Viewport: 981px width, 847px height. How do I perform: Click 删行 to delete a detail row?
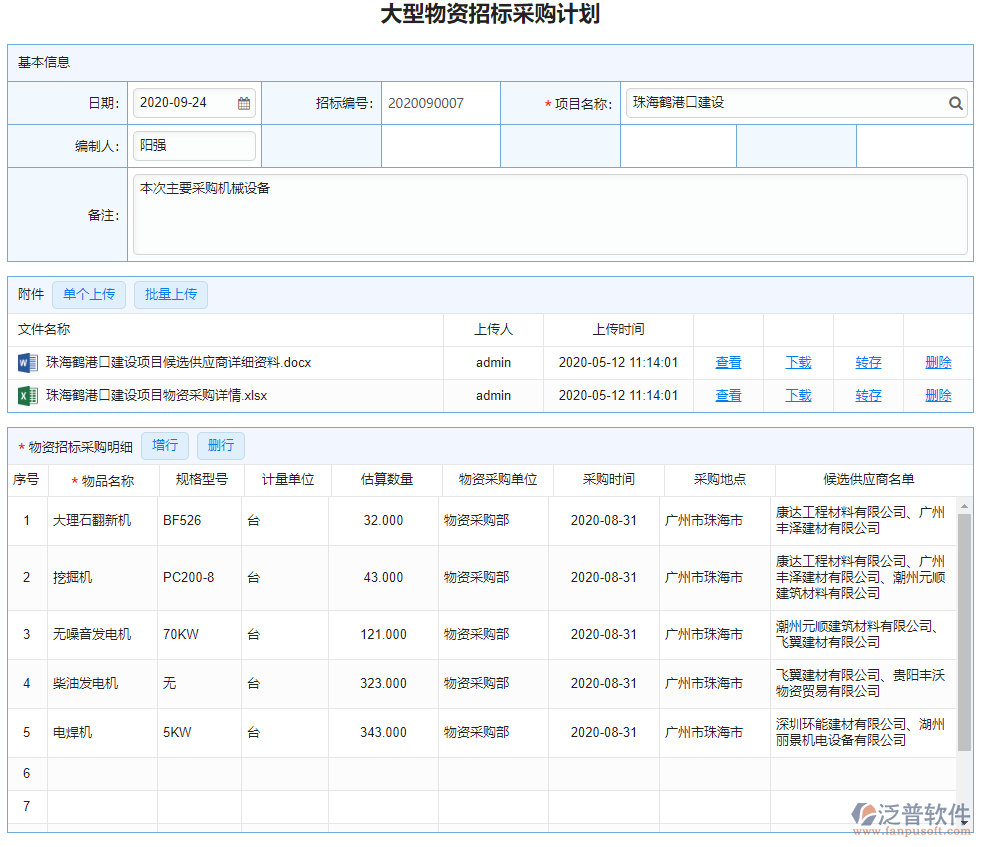220,445
